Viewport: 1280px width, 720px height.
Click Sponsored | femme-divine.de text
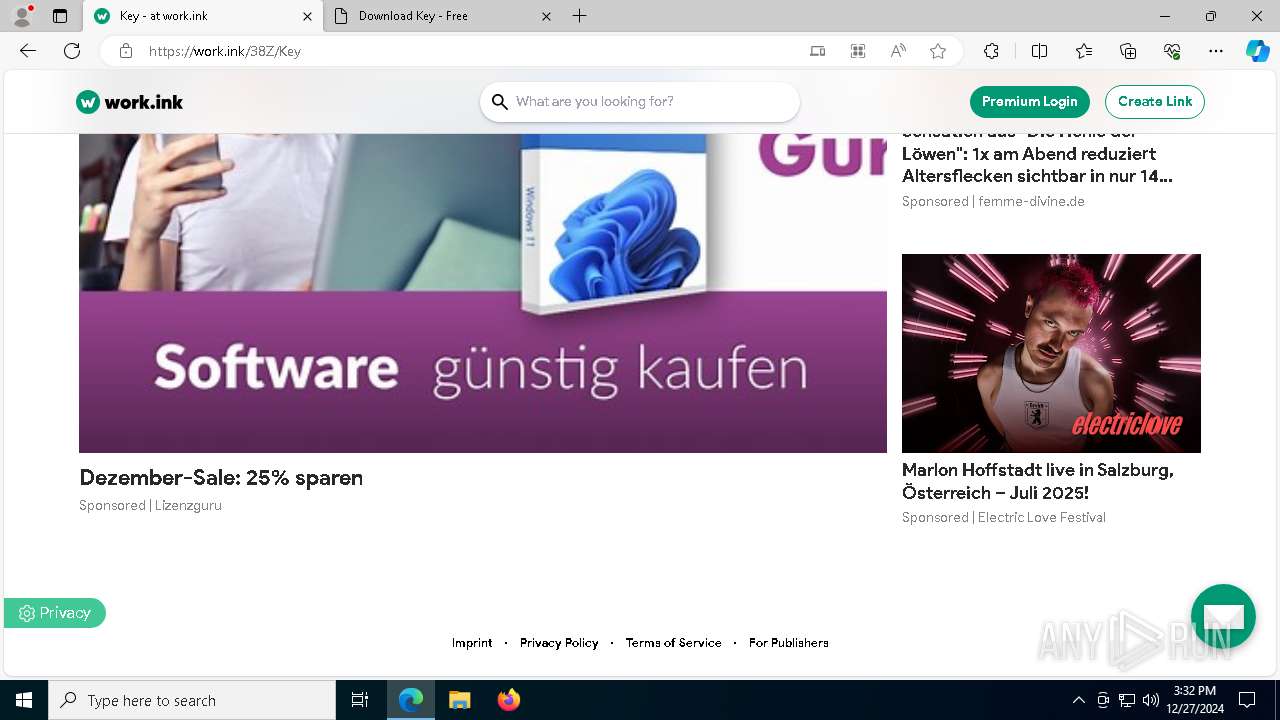[x=993, y=201]
